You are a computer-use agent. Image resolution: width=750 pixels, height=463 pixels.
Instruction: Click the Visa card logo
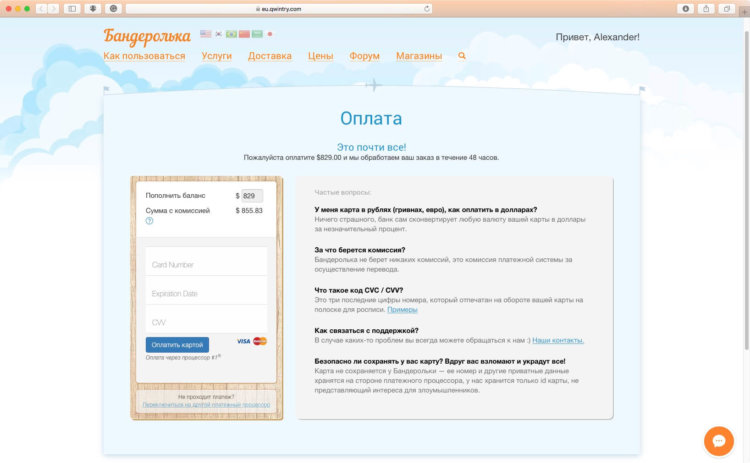(243, 341)
